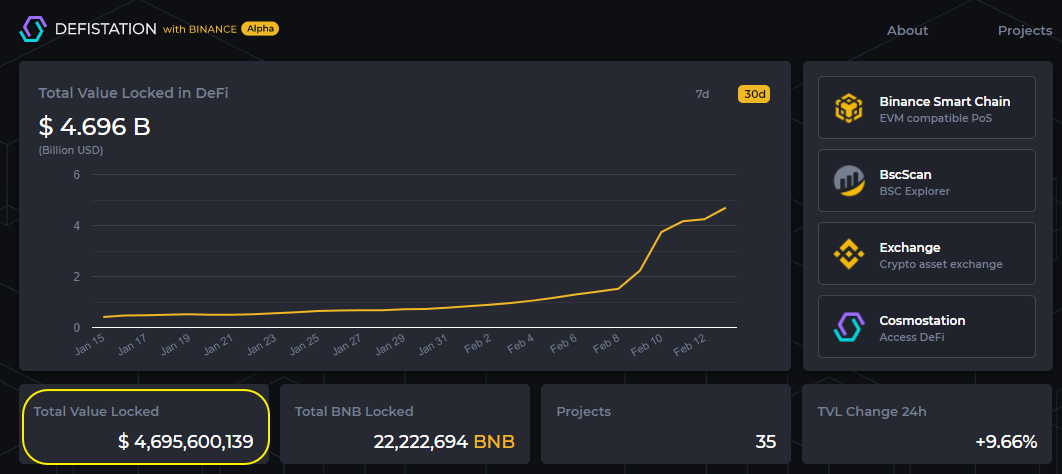Click the 'Total BNB Locked' card label

click(x=354, y=411)
